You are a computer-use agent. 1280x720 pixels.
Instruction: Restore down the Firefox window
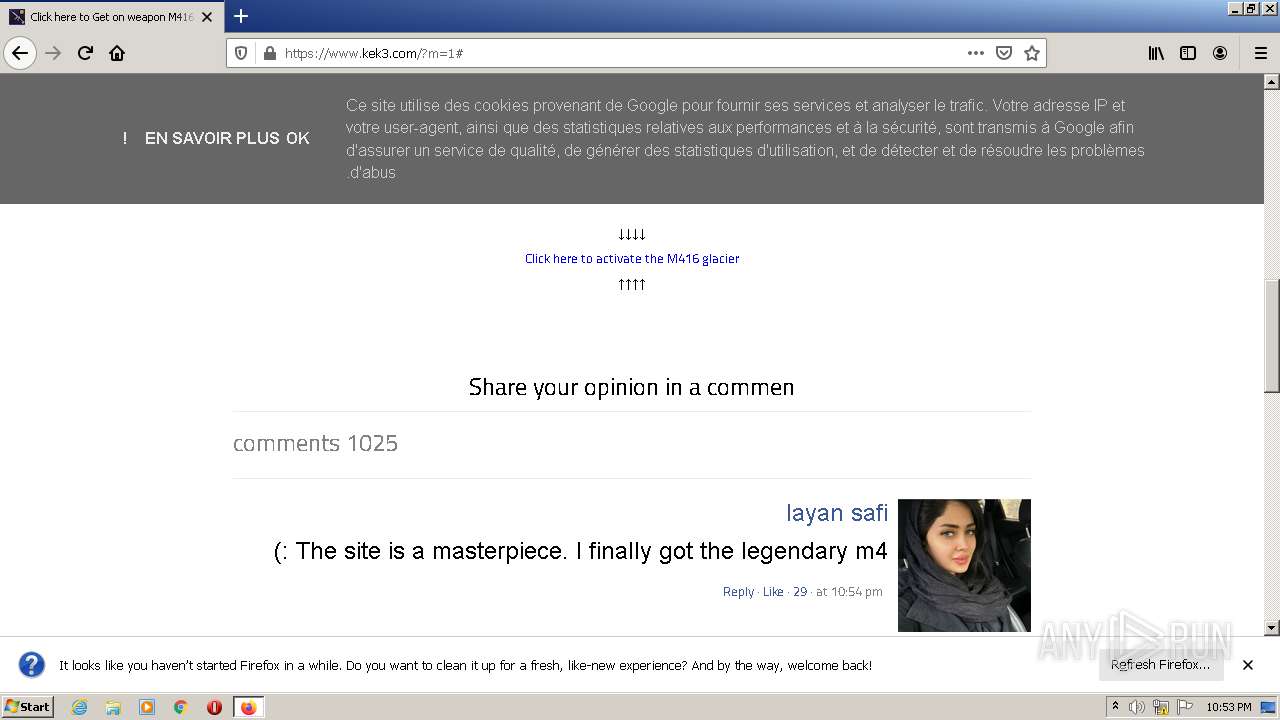point(1251,8)
